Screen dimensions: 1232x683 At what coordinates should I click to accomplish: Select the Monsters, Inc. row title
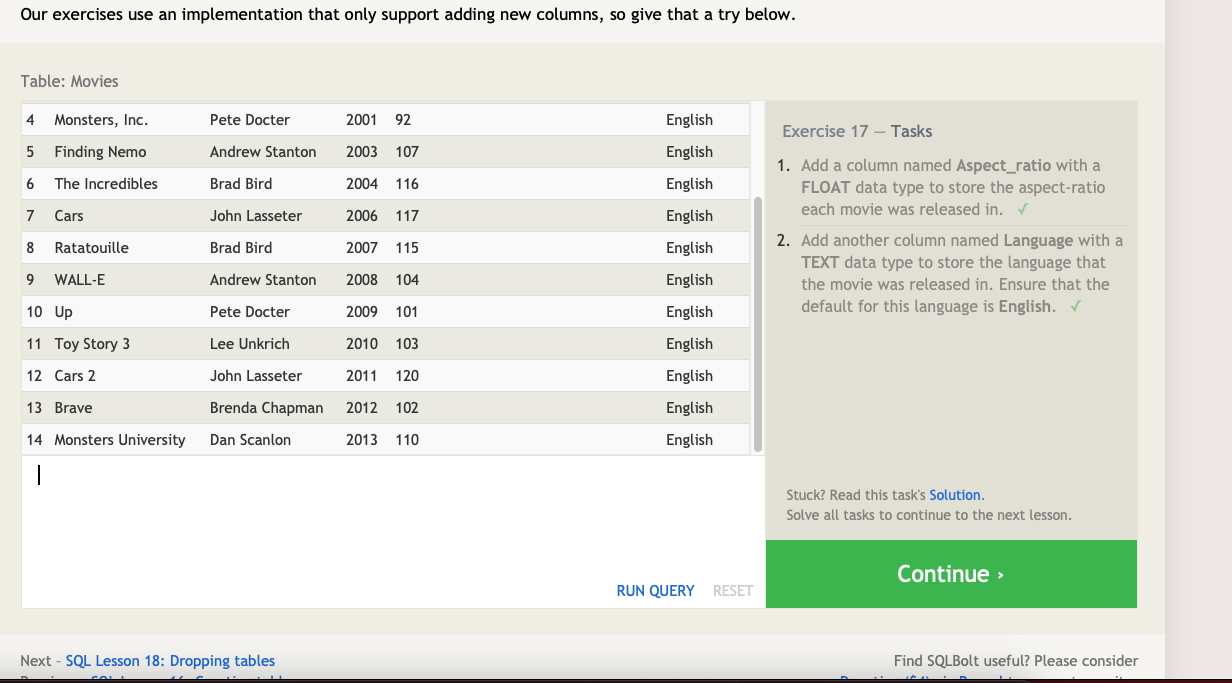tap(101, 120)
